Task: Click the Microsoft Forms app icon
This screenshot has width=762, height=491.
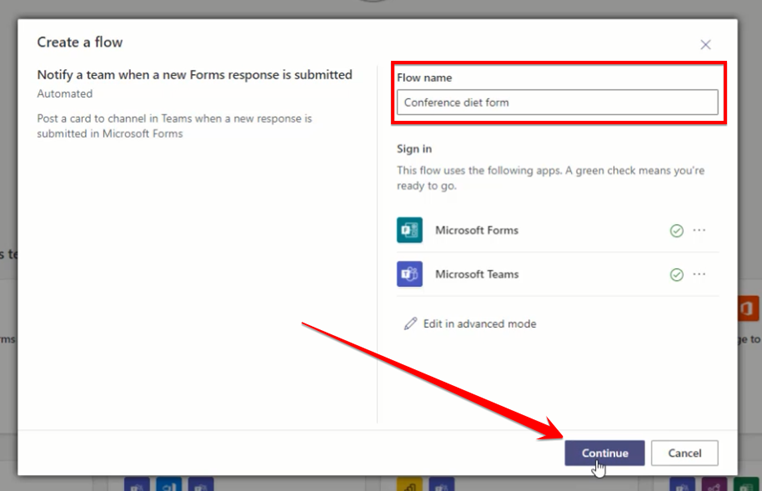Action: coord(410,230)
